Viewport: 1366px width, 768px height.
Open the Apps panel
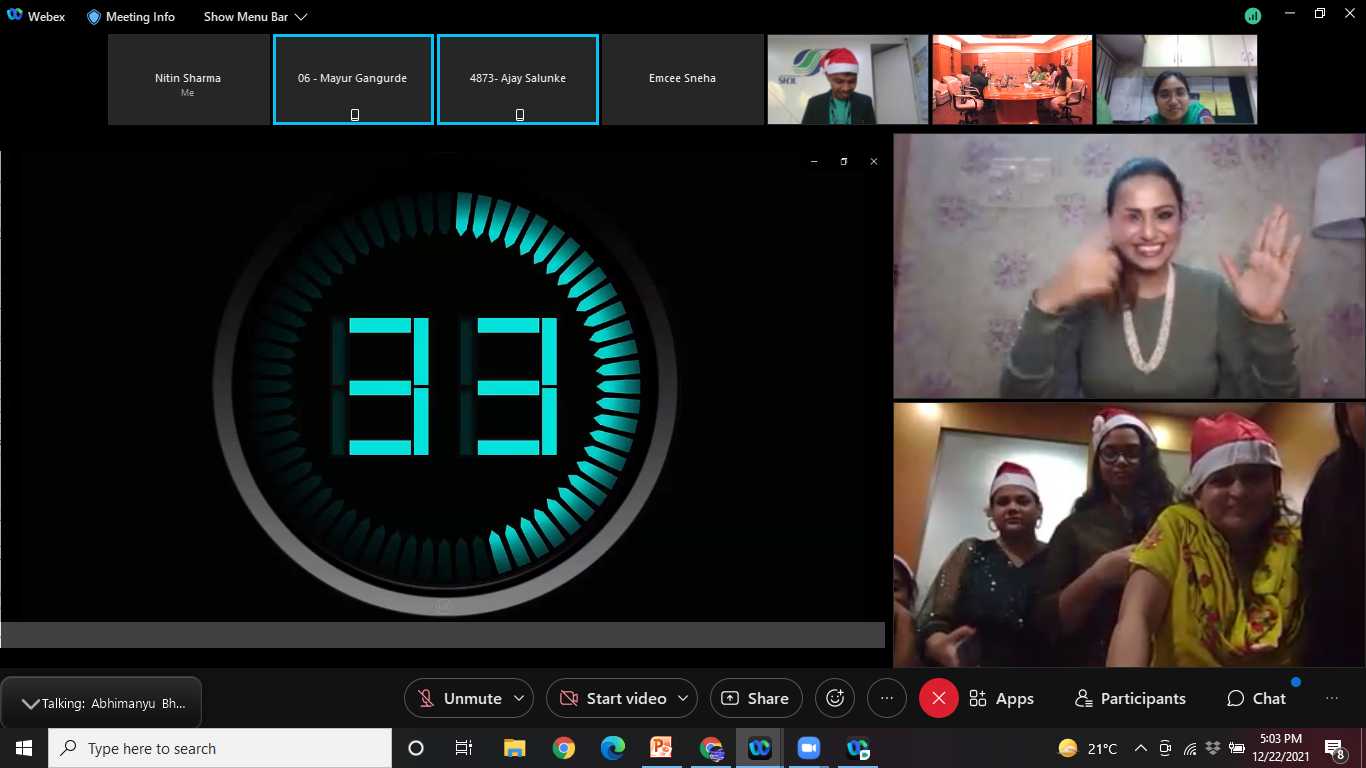pos(1001,698)
